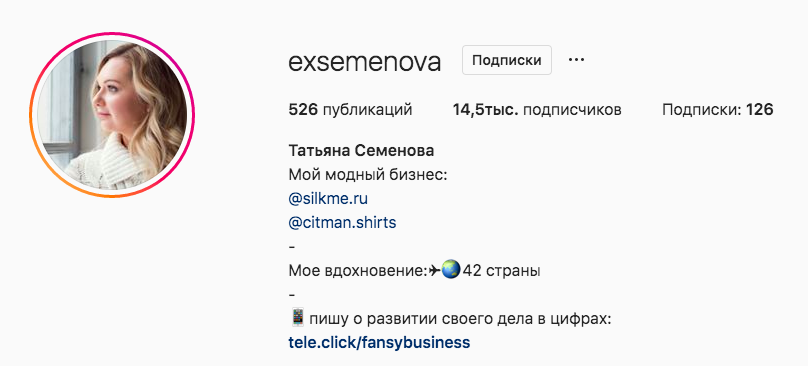The image size is (808, 366).
Task: Click the airplane emoji in the bio
Action: pos(435,270)
